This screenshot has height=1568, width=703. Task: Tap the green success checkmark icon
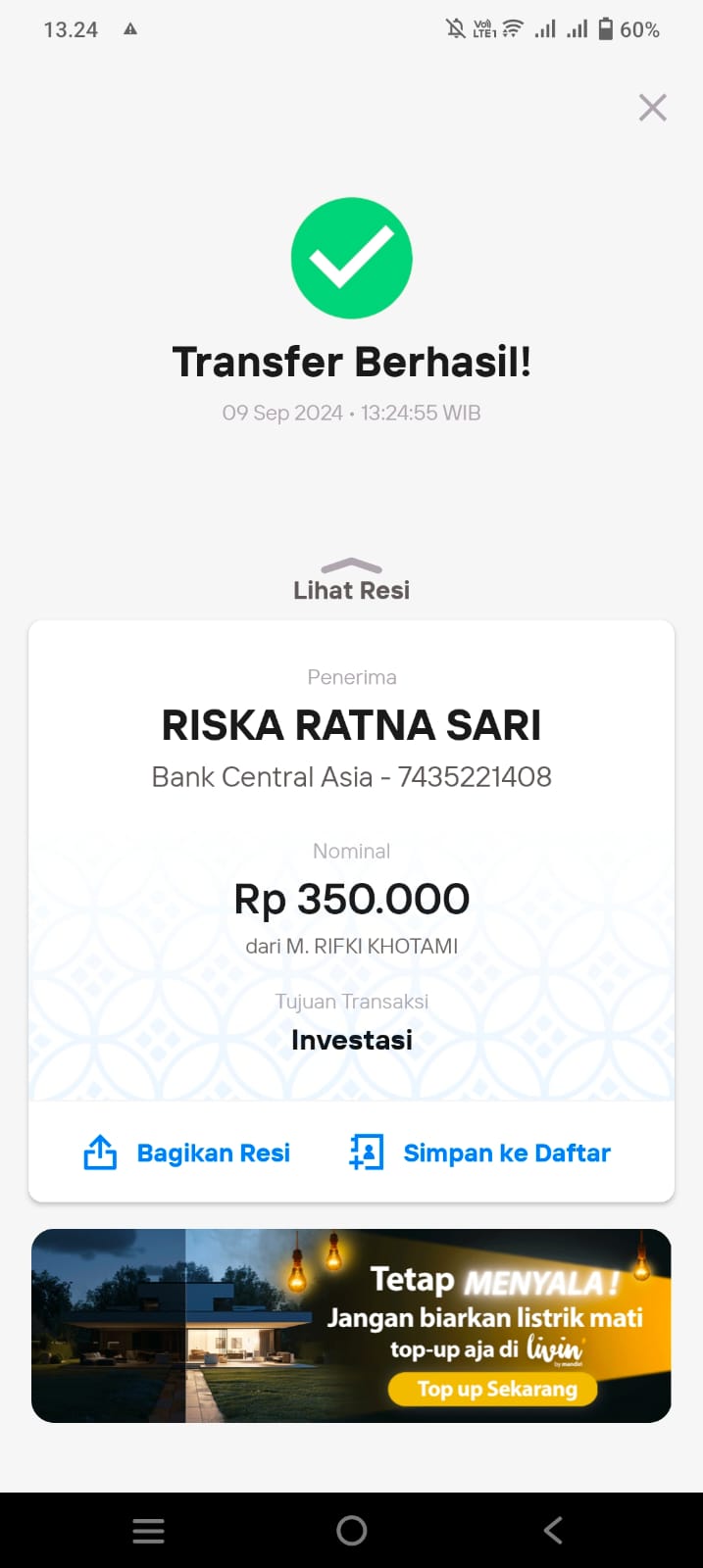pos(351,259)
